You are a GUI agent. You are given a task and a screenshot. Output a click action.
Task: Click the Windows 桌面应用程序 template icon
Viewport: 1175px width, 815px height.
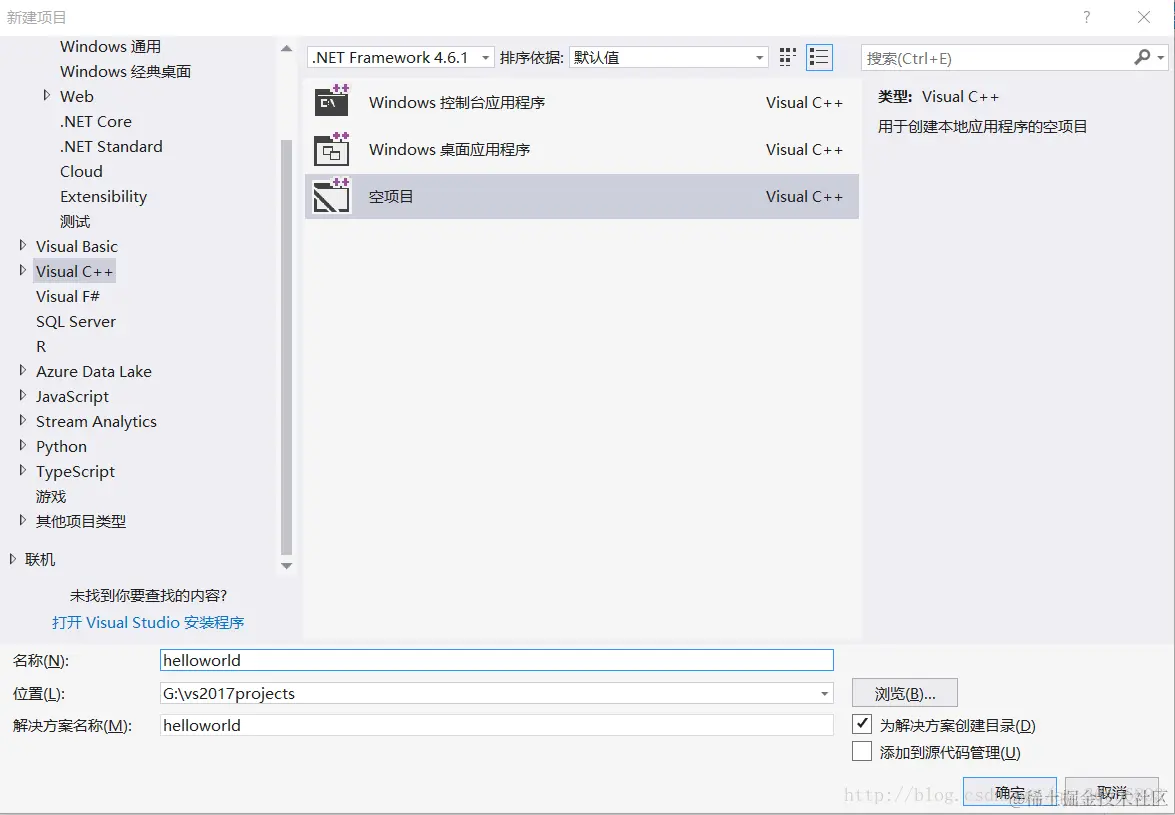[331, 149]
